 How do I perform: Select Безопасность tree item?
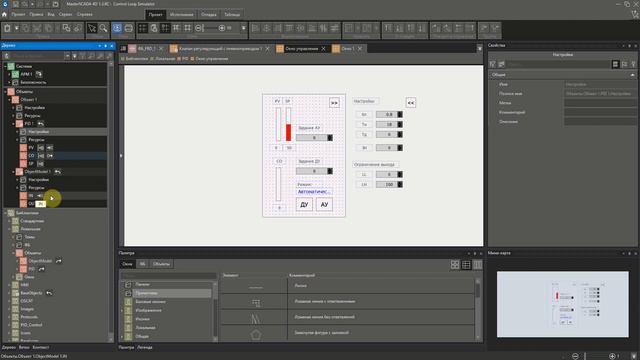pos(33,82)
